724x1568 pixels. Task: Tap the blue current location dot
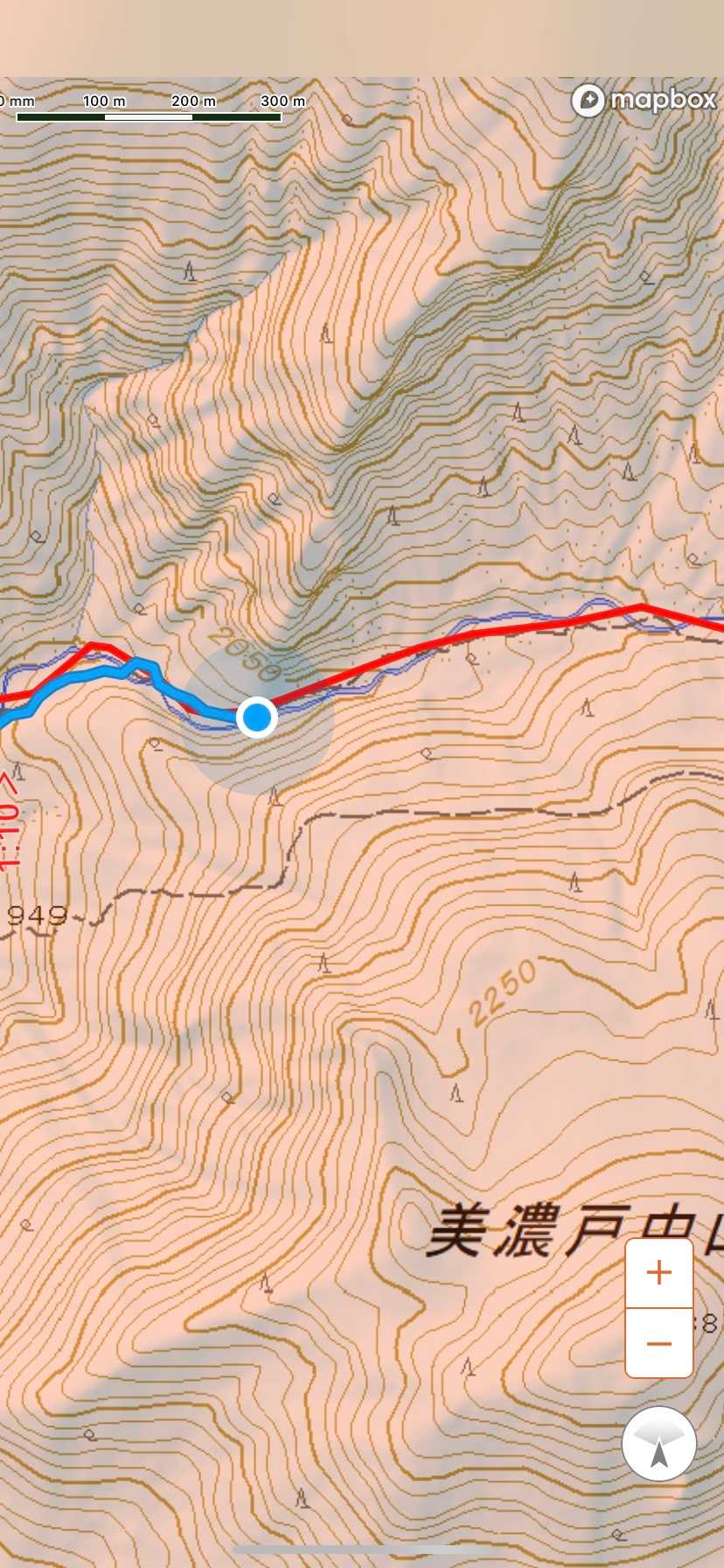click(257, 717)
